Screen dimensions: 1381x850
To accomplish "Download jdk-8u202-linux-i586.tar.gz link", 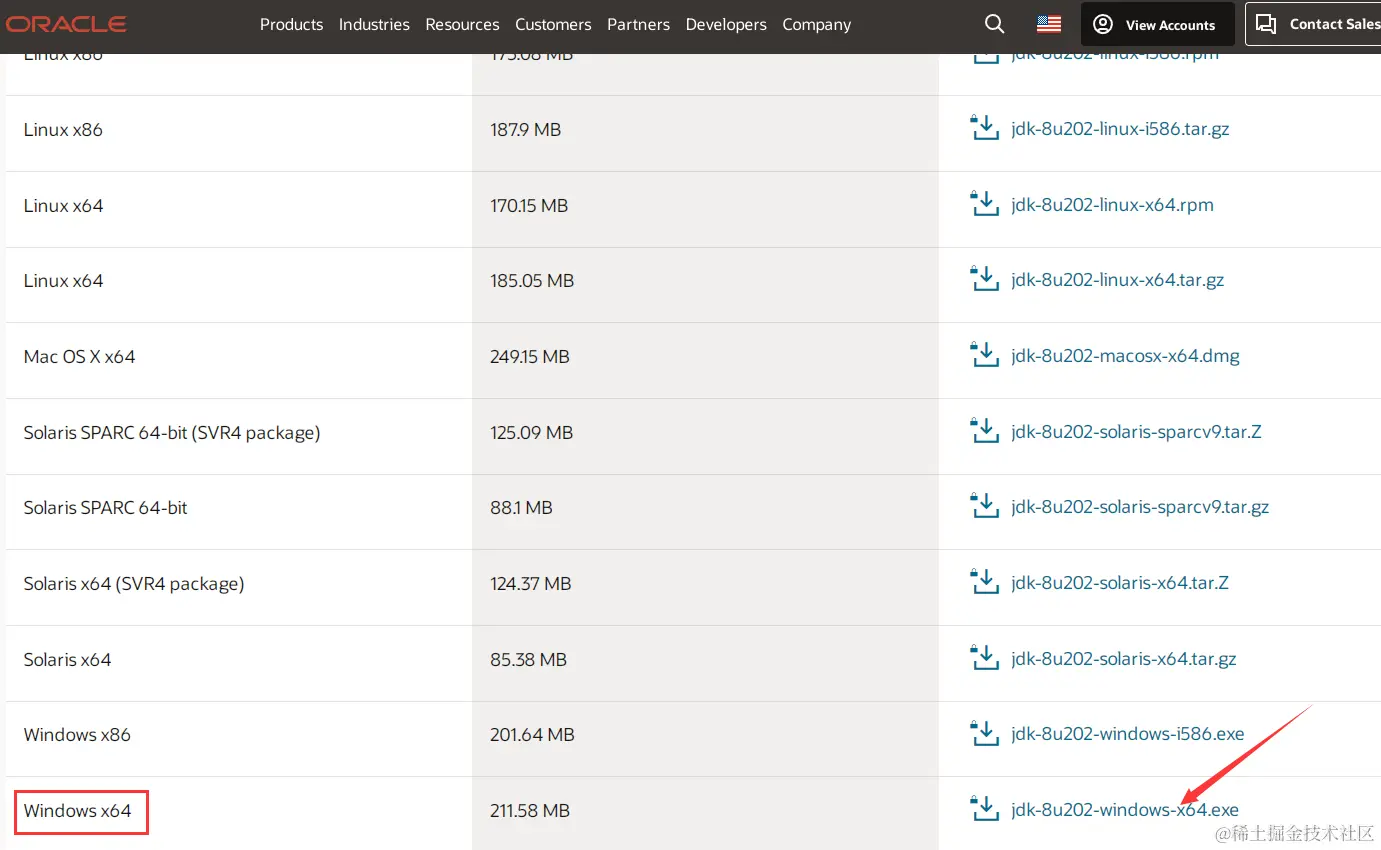I will 1120,129.
